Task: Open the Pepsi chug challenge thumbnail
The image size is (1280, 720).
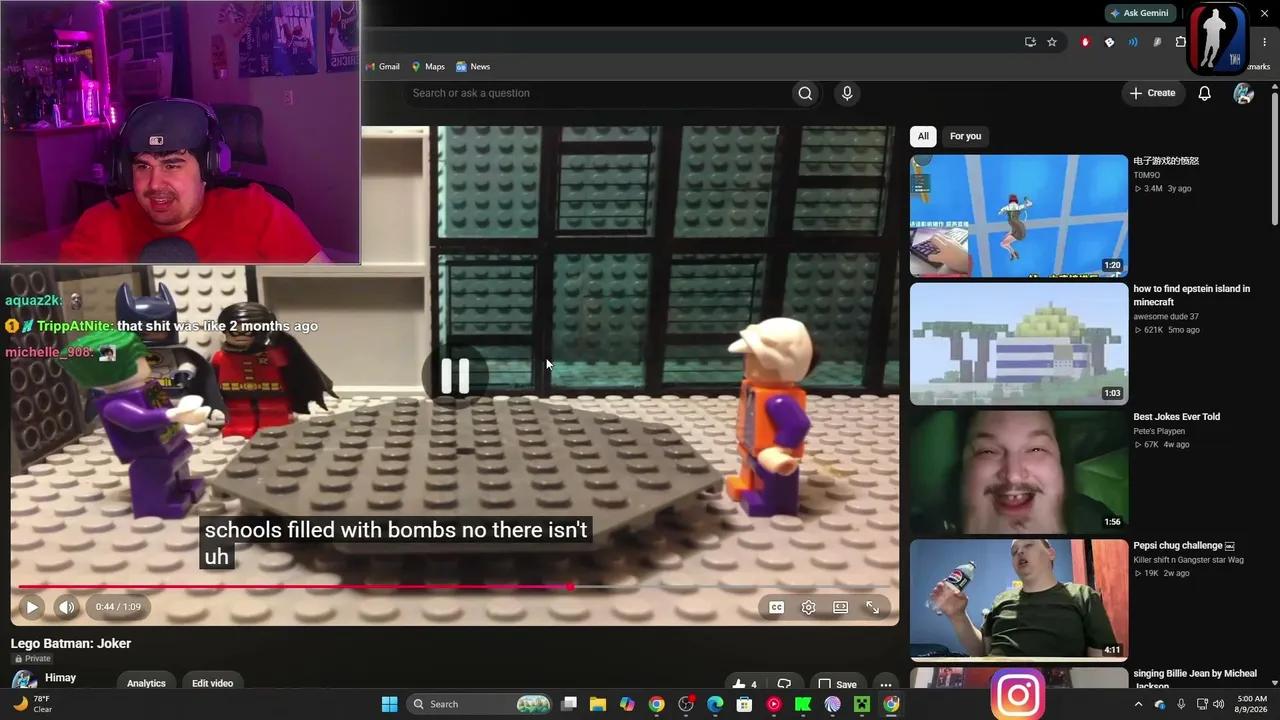Action: 1018,600
